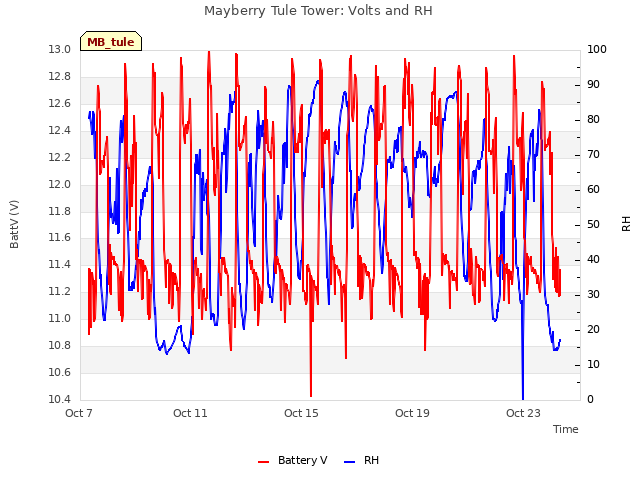Viewport: 640px width, 480px height.
Task: Click the 12.2 voltage tick label
Action: point(60,157)
